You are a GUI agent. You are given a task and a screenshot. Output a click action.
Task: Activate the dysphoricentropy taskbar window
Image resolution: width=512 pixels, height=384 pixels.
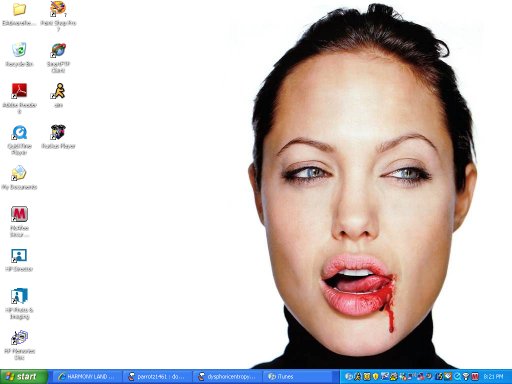228,377
